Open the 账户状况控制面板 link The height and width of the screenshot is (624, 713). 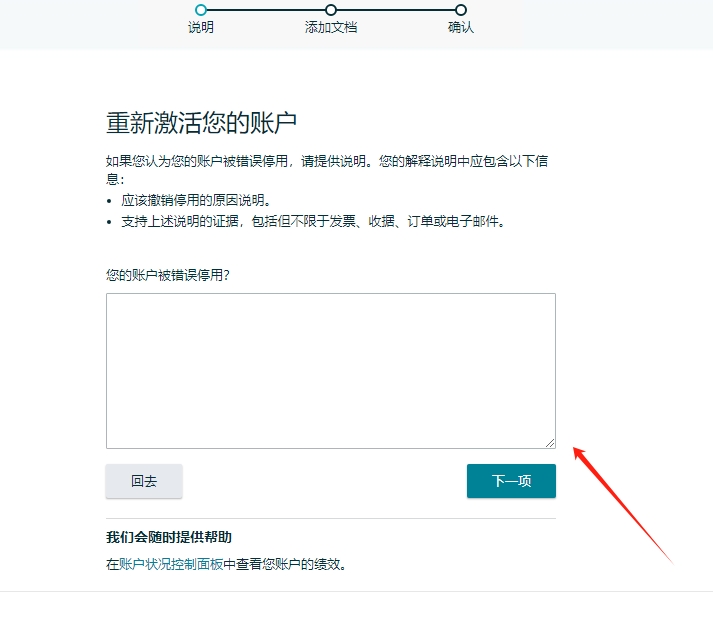(x=171, y=564)
